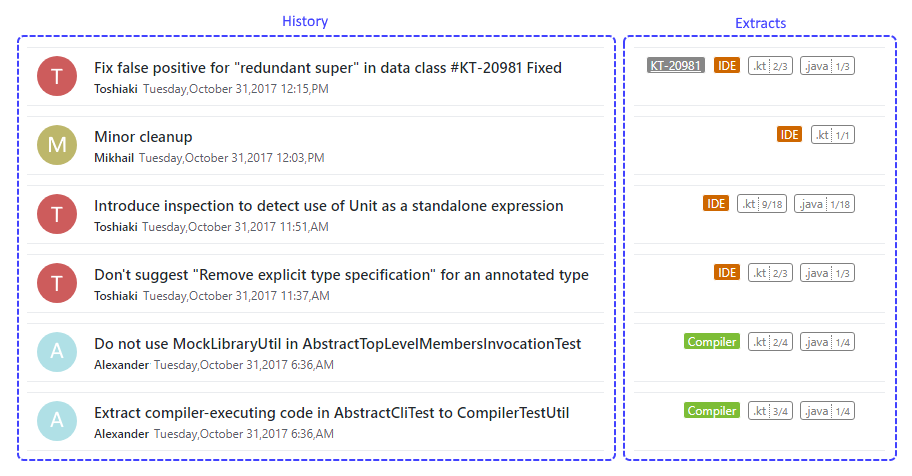Click the .kt 9/18 file badge

[762, 204]
